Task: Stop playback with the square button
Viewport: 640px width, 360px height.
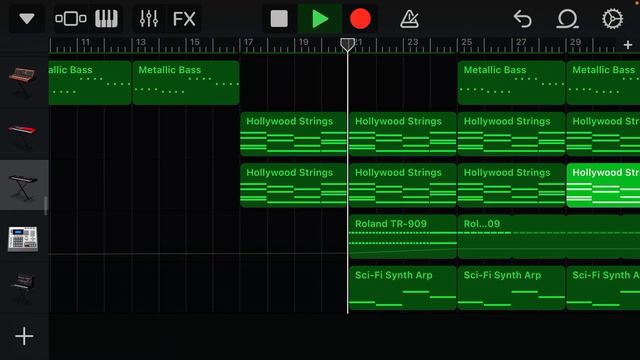Action: [279, 19]
